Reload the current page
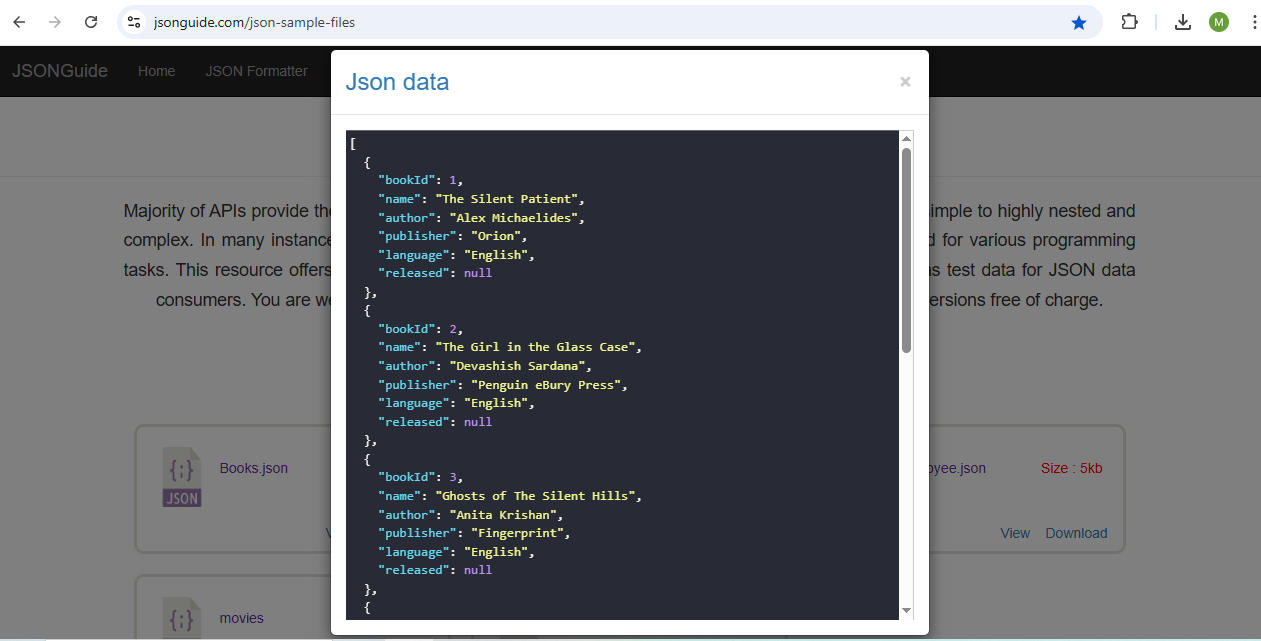Screen dimensions: 1261x641 pos(91,22)
